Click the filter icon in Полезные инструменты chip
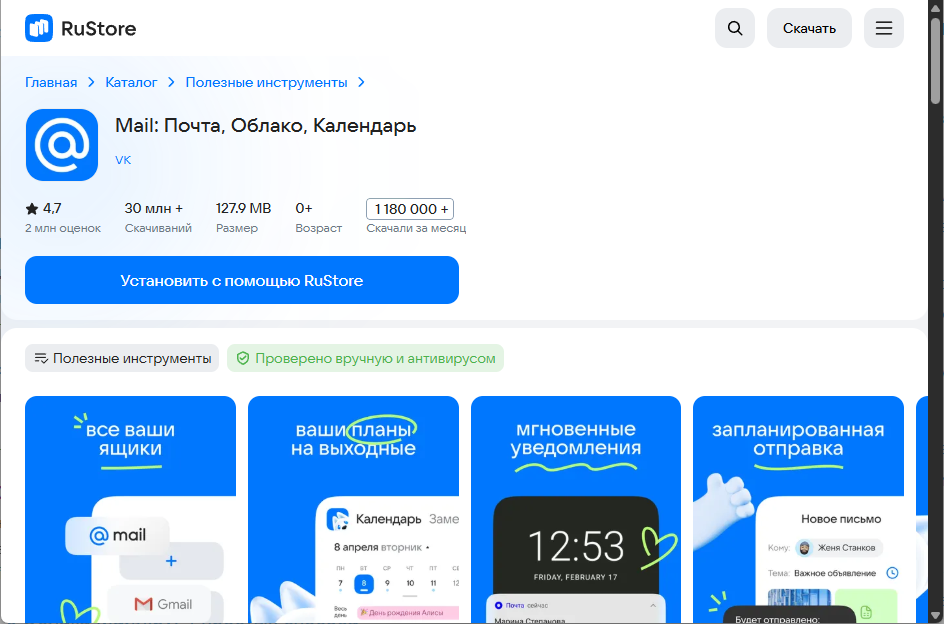 [x=41, y=358]
